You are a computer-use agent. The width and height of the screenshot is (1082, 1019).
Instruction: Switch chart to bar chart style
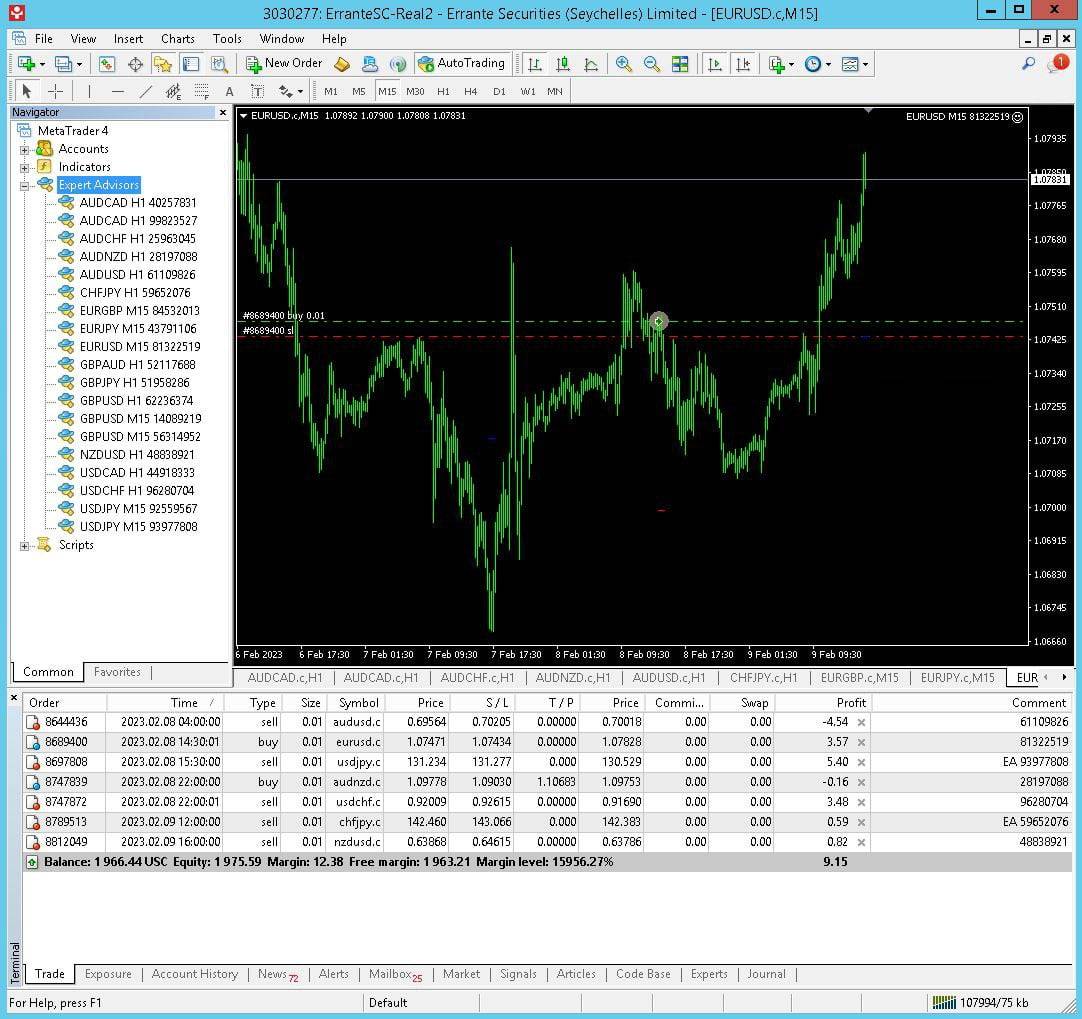[x=534, y=64]
